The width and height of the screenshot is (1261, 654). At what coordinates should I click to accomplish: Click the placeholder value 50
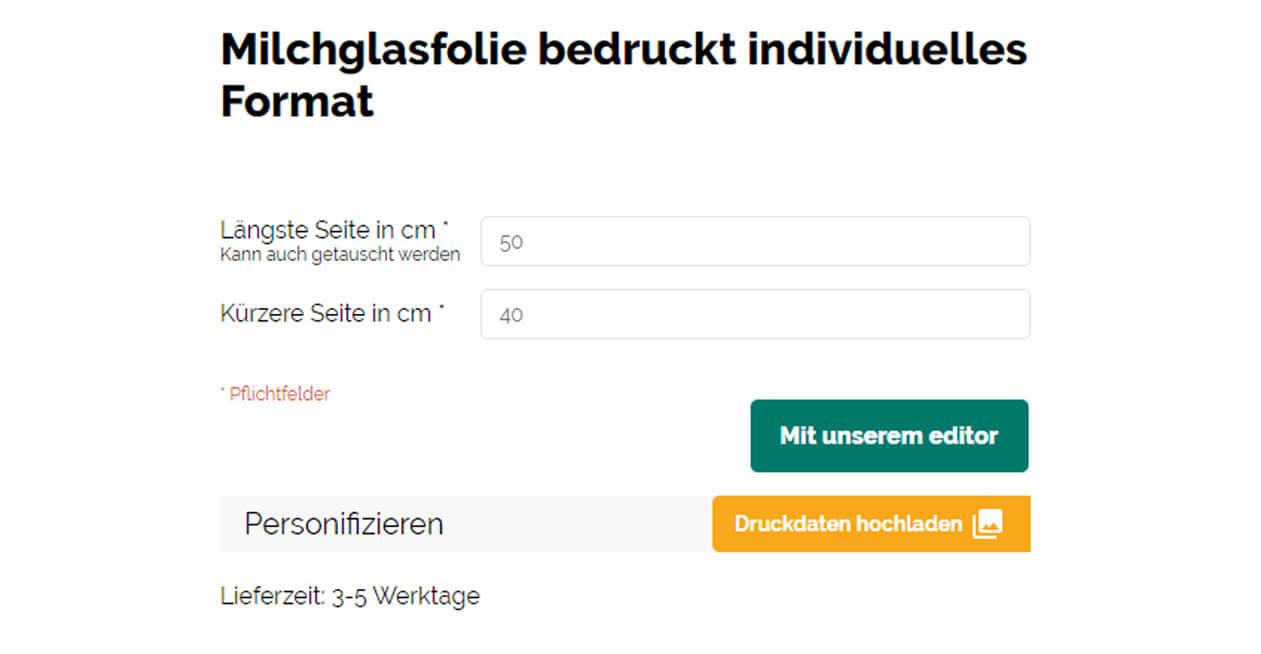point(511,242)
